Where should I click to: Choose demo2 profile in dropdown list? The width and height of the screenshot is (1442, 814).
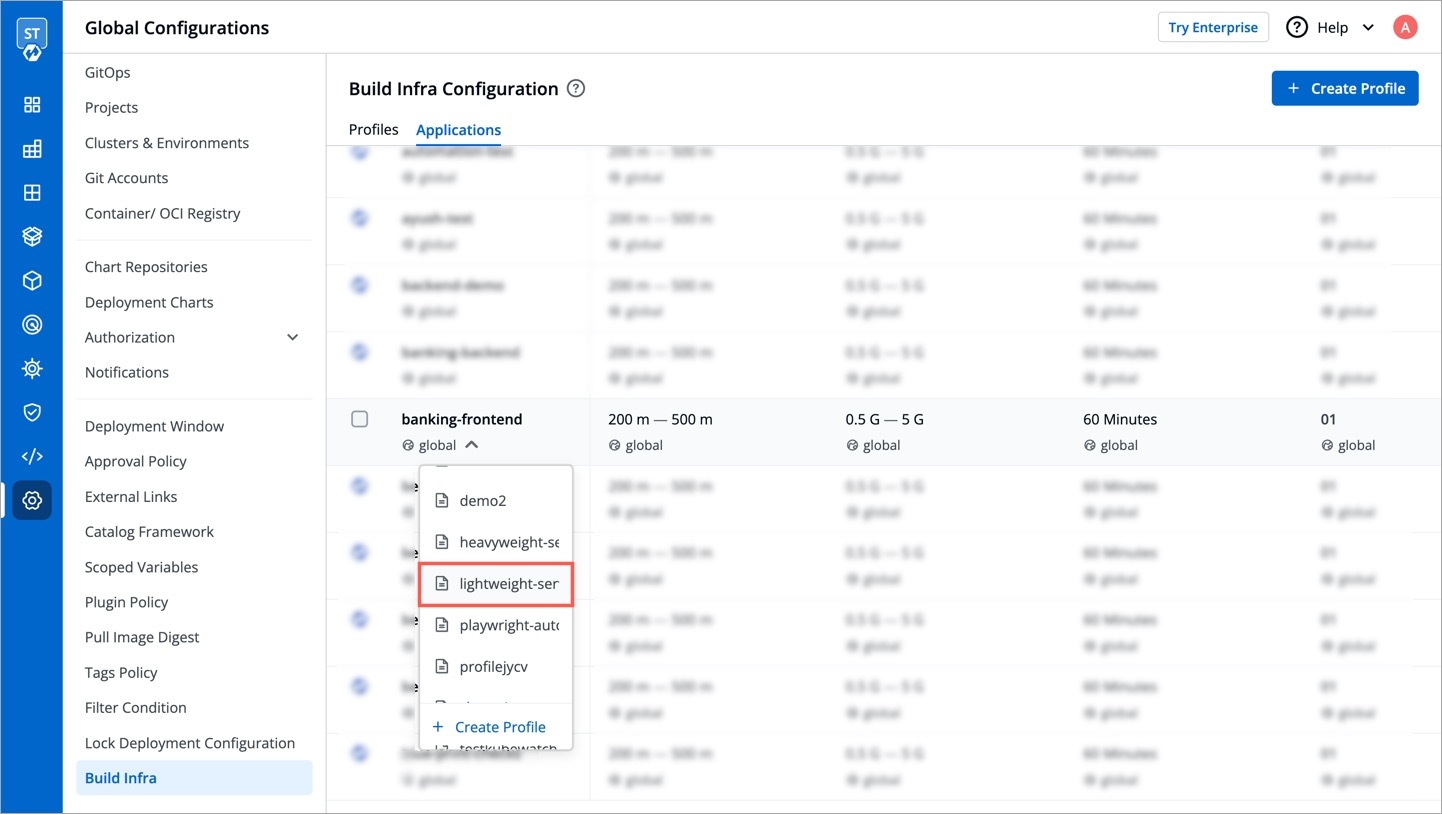click(483, 501)
